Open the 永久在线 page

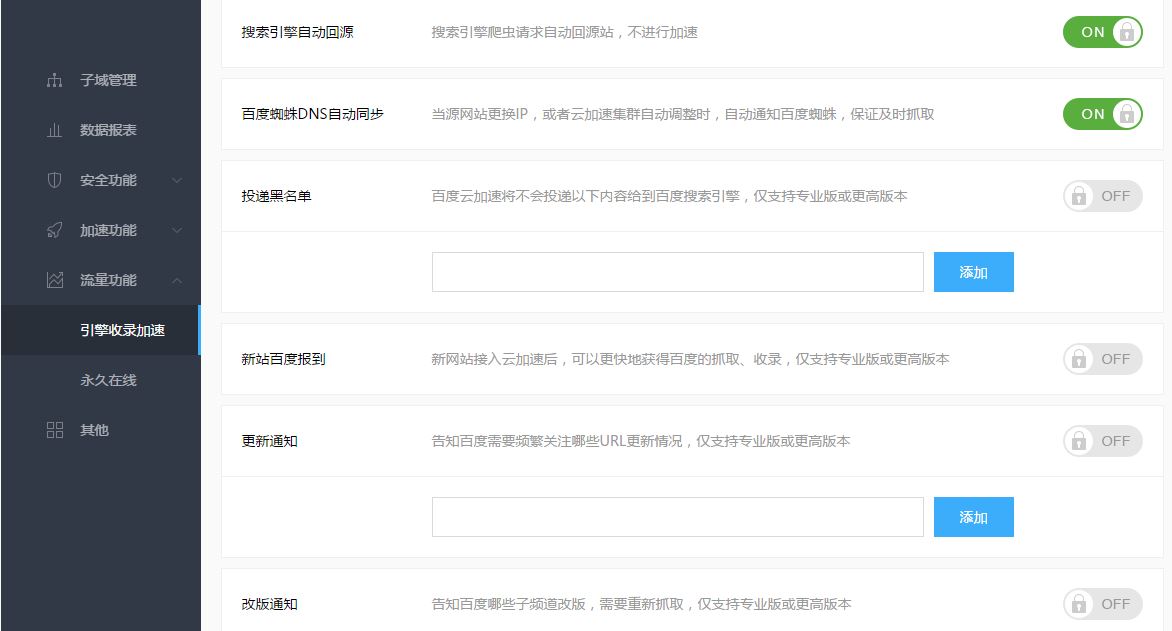coord(108,380)
